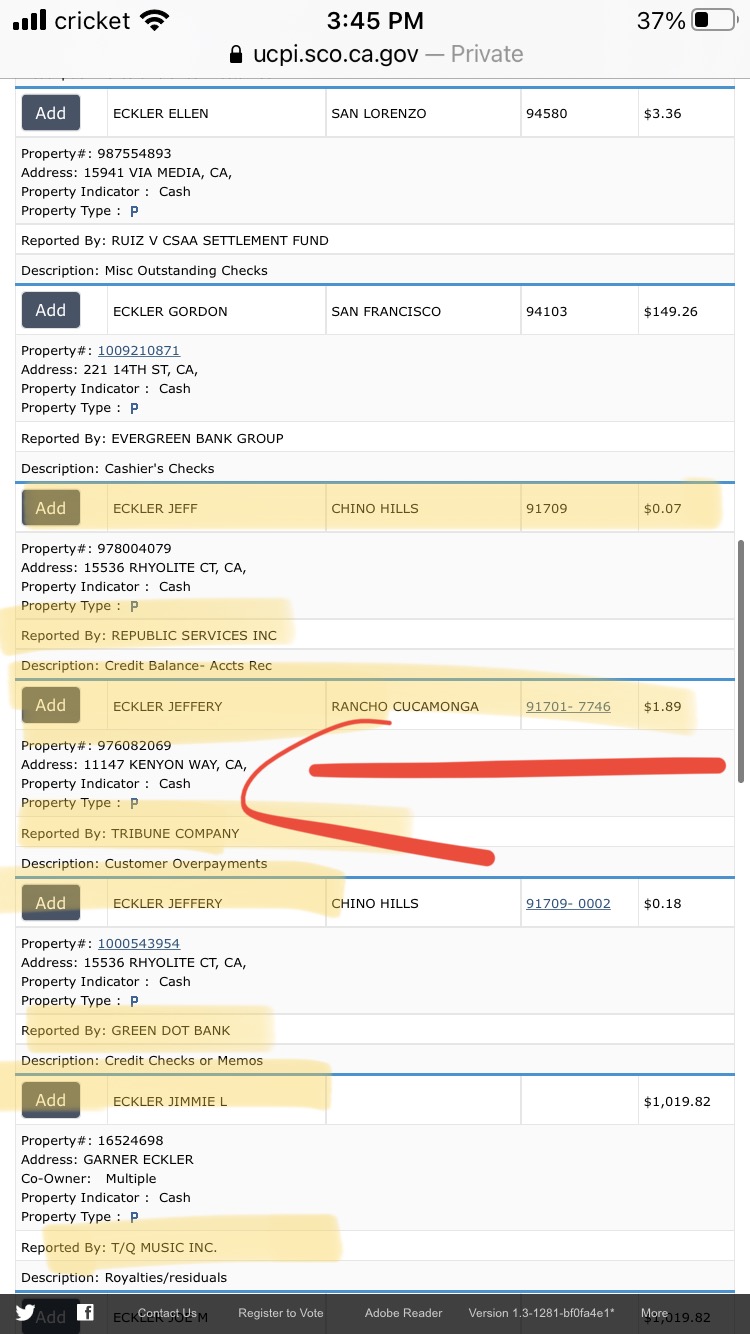Add ECKLER JEFFERY Chino Hills property
This screenshot has height=1334, width=750.
[x=51, y=903]
